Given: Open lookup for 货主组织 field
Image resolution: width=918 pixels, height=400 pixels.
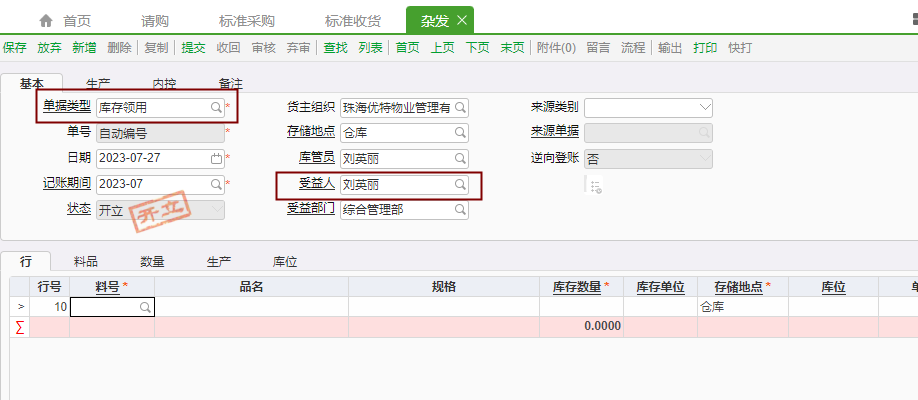Looking at the screenshot, I should pyautogui.click(x=460, y=107).
